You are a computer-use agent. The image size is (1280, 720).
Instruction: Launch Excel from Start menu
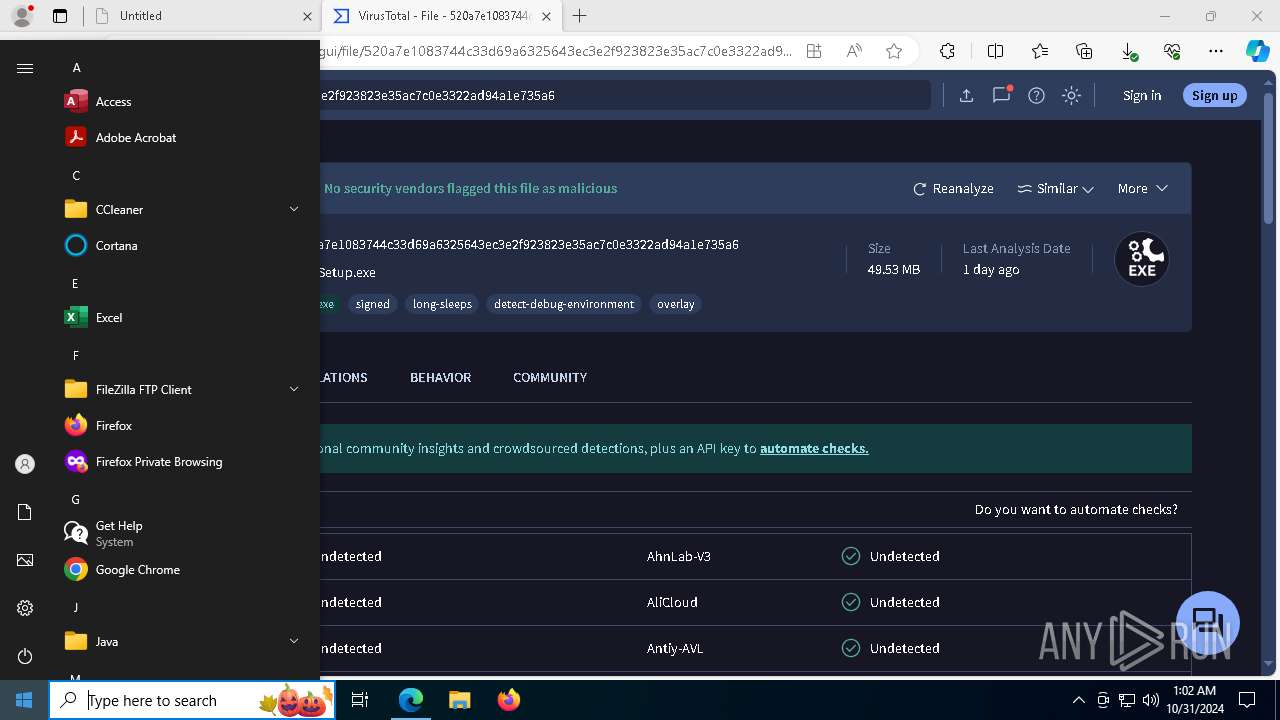tap(180, 317)
